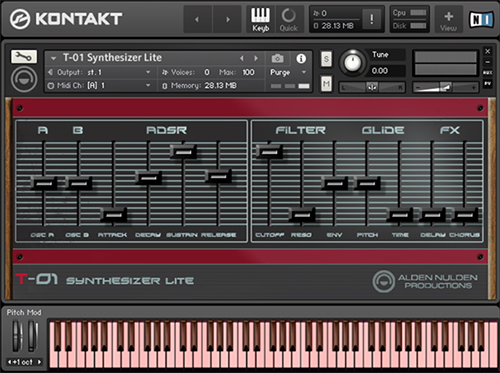The image size is (500, 373).
Task: Click the OSC B fader handle
Action: [x=79, y=183]
